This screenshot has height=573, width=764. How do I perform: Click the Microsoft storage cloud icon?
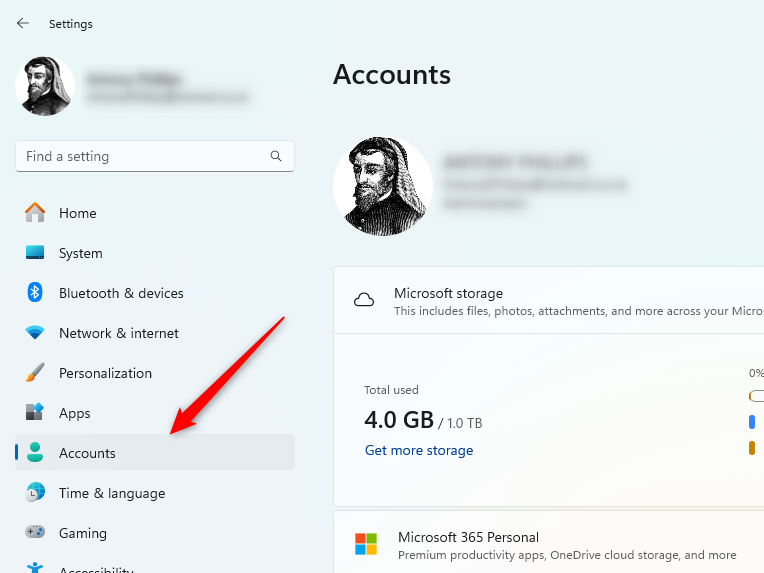coord(363,300)
